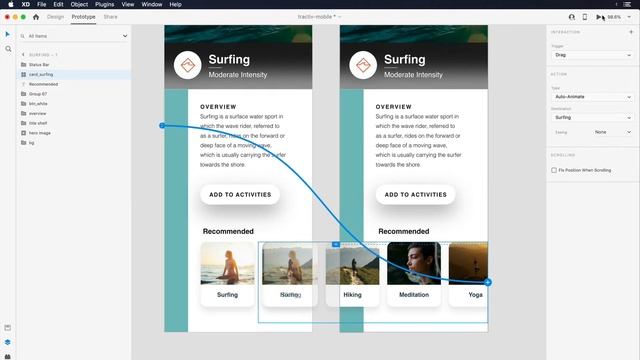Screen dimensions: 640x360
Task: Select the Recommended text layer
Action: [x=73, y=84]
